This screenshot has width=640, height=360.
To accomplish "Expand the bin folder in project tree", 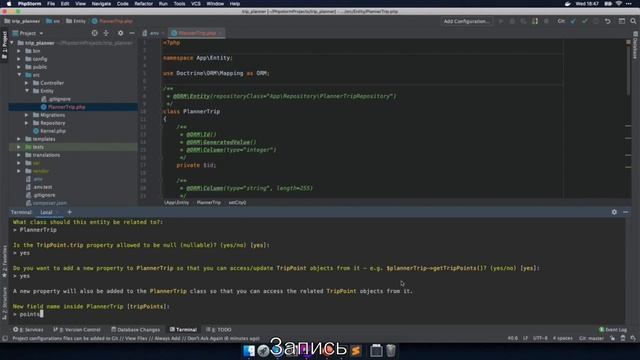I will tap(19, 51).
